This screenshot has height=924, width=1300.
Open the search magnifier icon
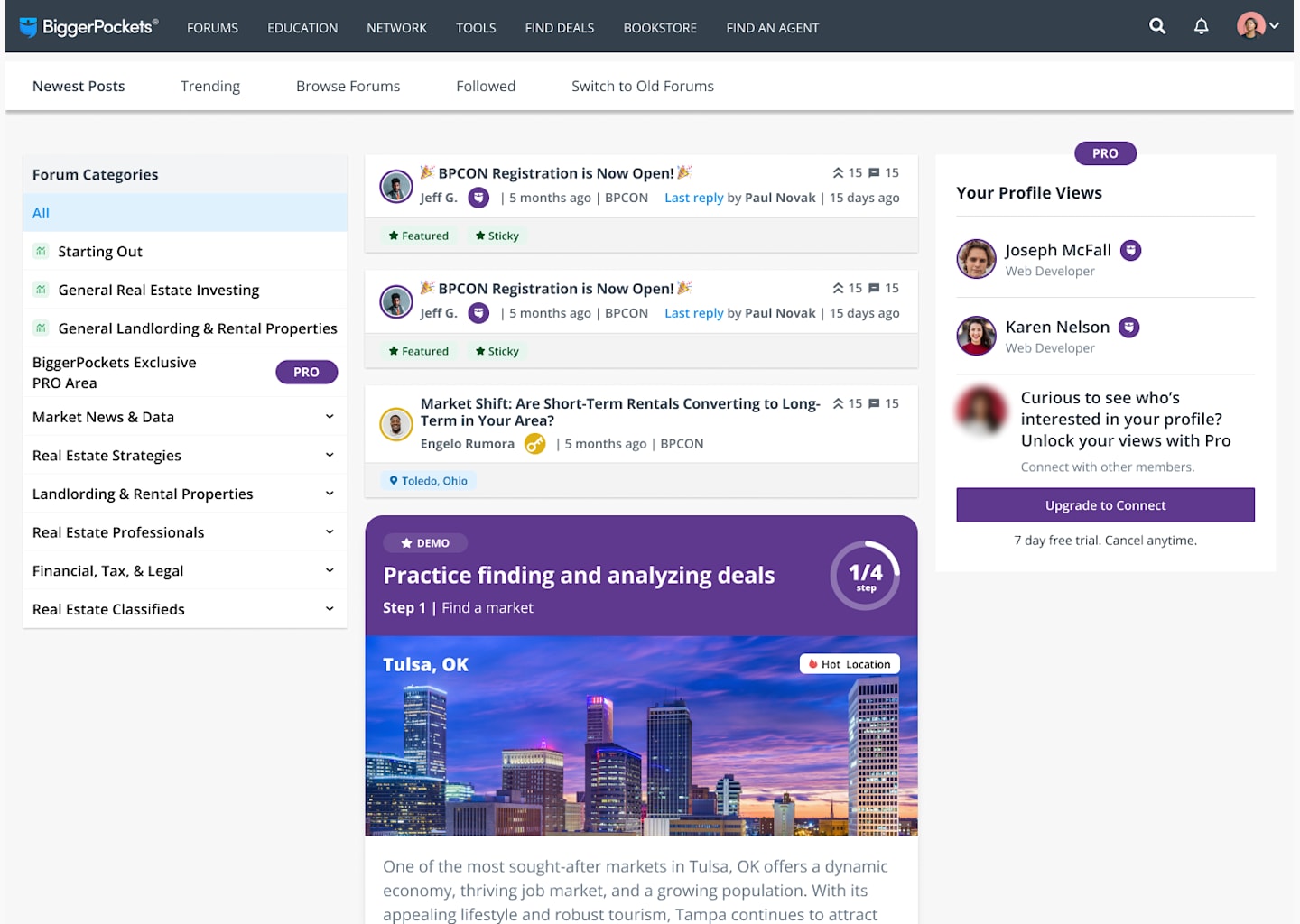(x=1157, y=26)
